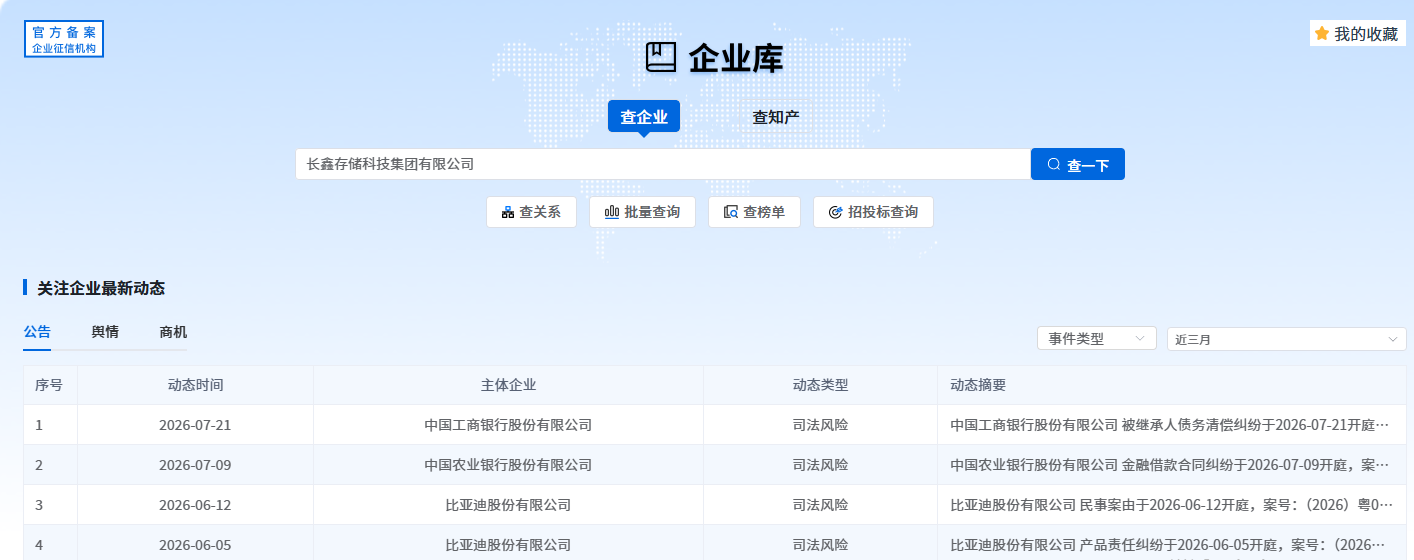Click the 查一下 search button
Screen dimensions: 1414x560
pos(1078,164)
